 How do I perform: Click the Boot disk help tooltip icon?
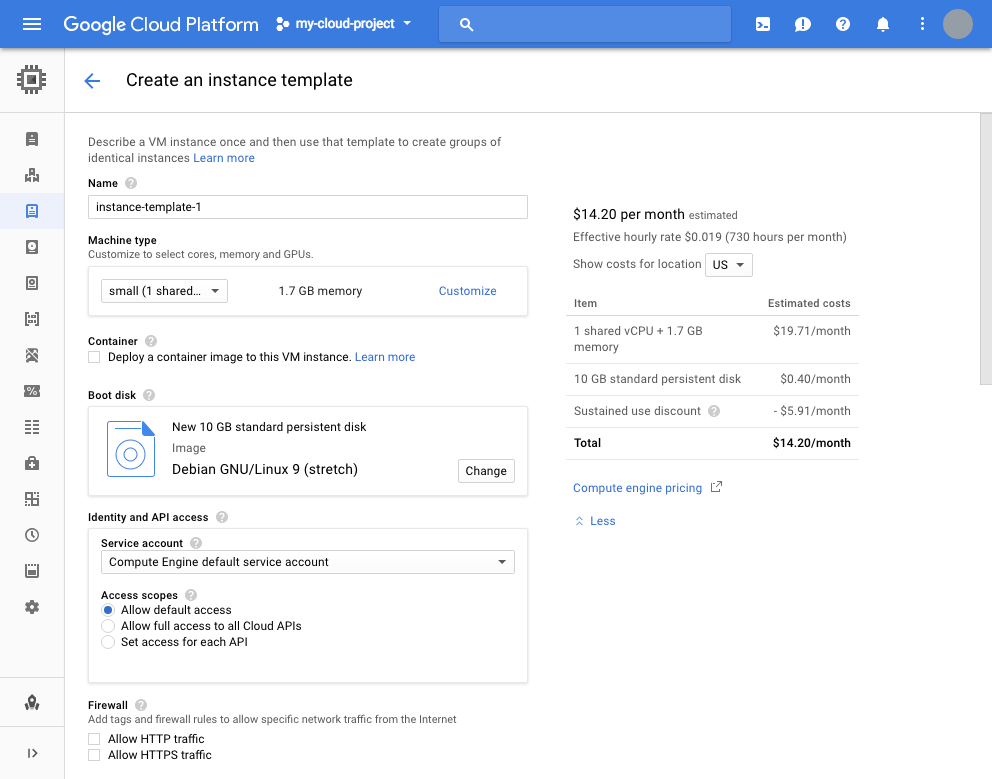click(149, 395)
